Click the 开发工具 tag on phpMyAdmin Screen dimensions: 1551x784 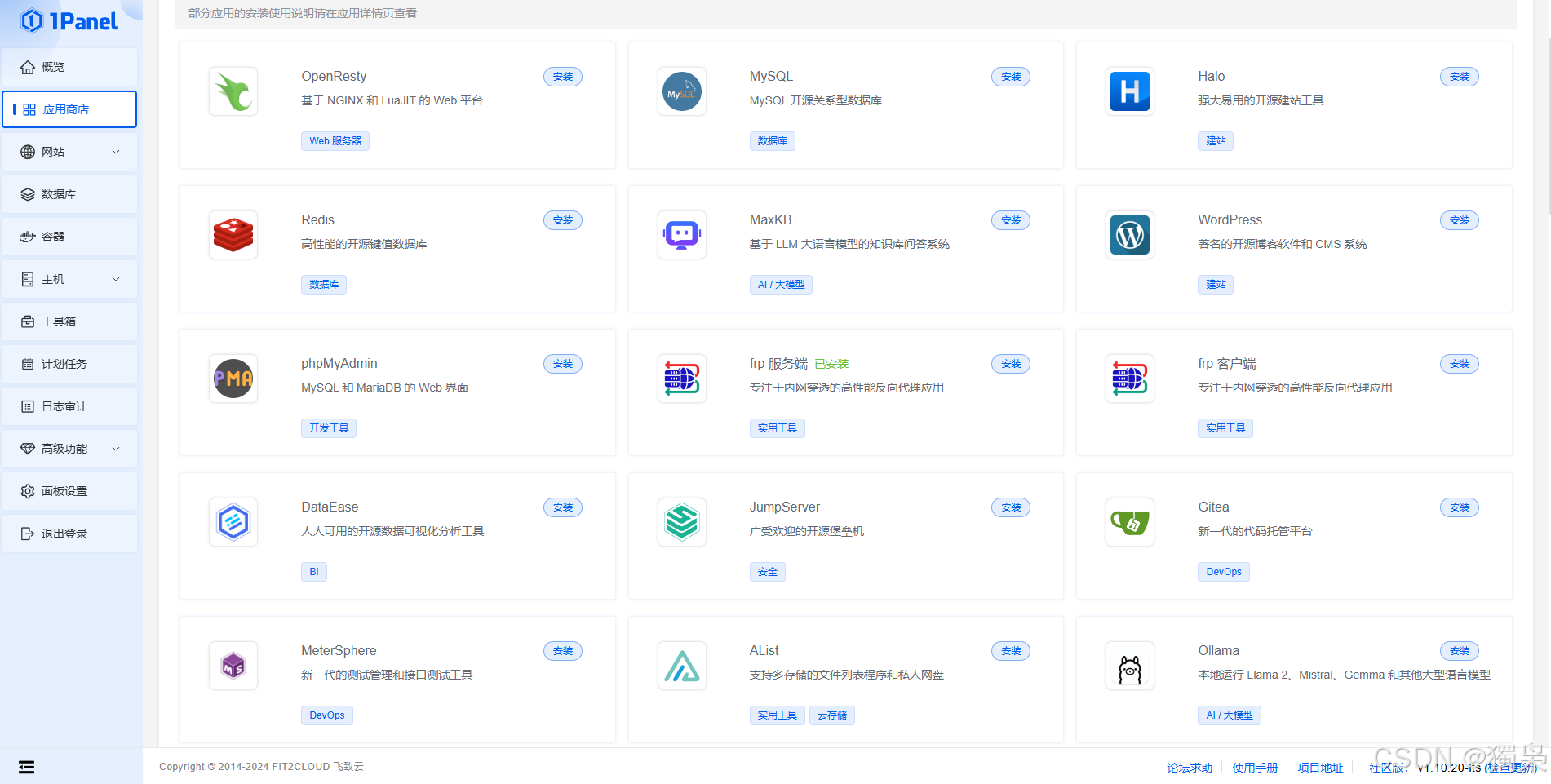click(x=329, y=428)
